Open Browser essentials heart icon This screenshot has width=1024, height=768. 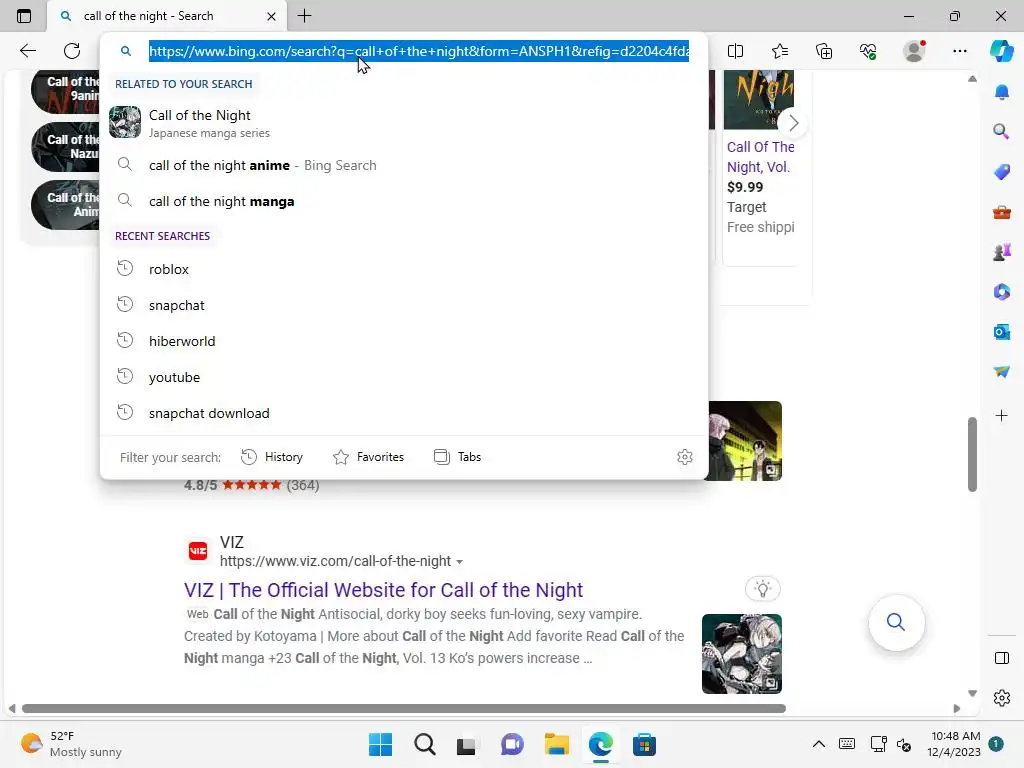pyautogui.click(x=869, y=51)
